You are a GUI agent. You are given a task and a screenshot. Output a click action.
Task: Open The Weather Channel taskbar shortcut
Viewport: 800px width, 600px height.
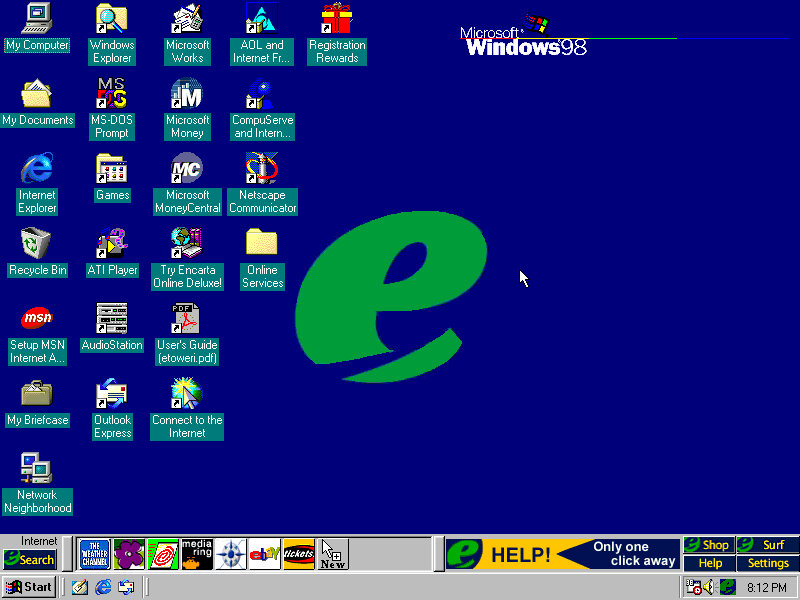[x=95, y=554]
